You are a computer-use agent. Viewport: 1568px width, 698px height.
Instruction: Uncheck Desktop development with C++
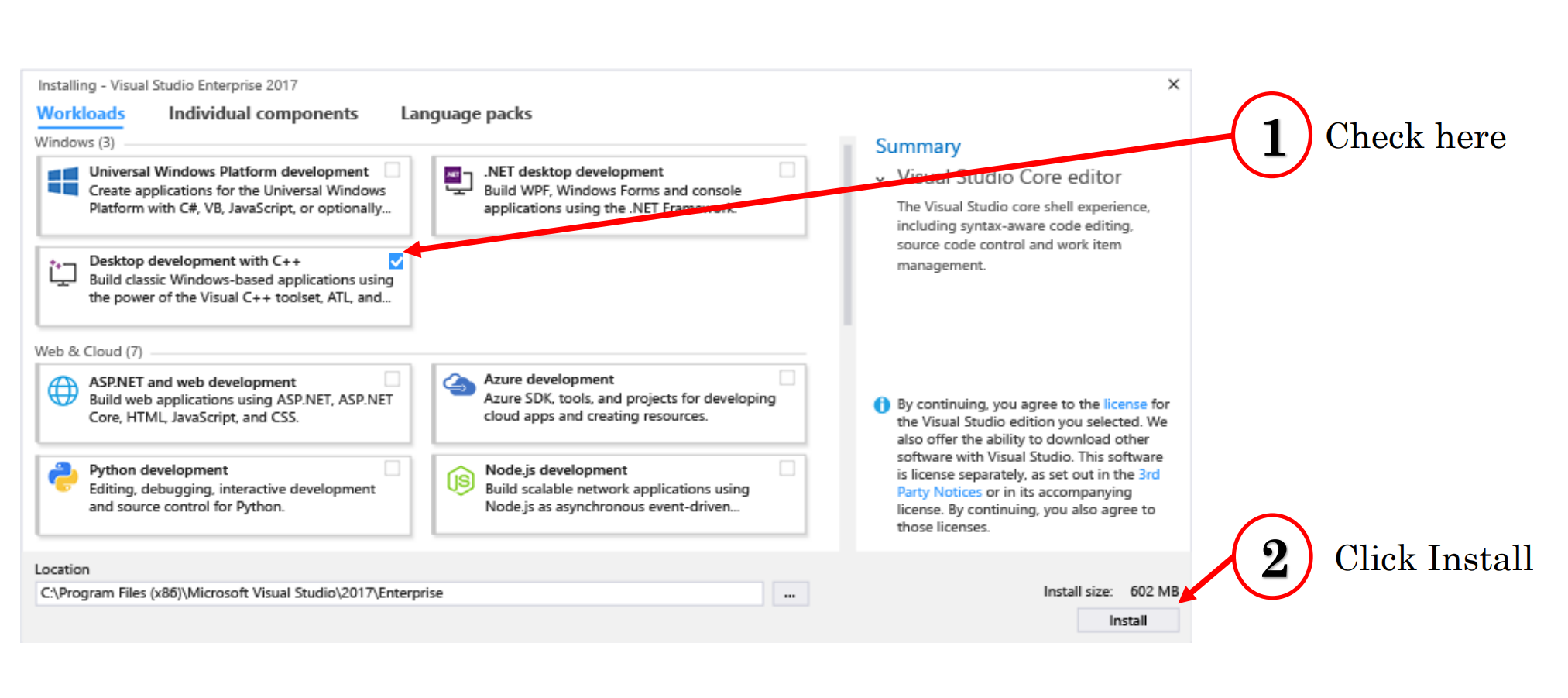coord(396,262)
